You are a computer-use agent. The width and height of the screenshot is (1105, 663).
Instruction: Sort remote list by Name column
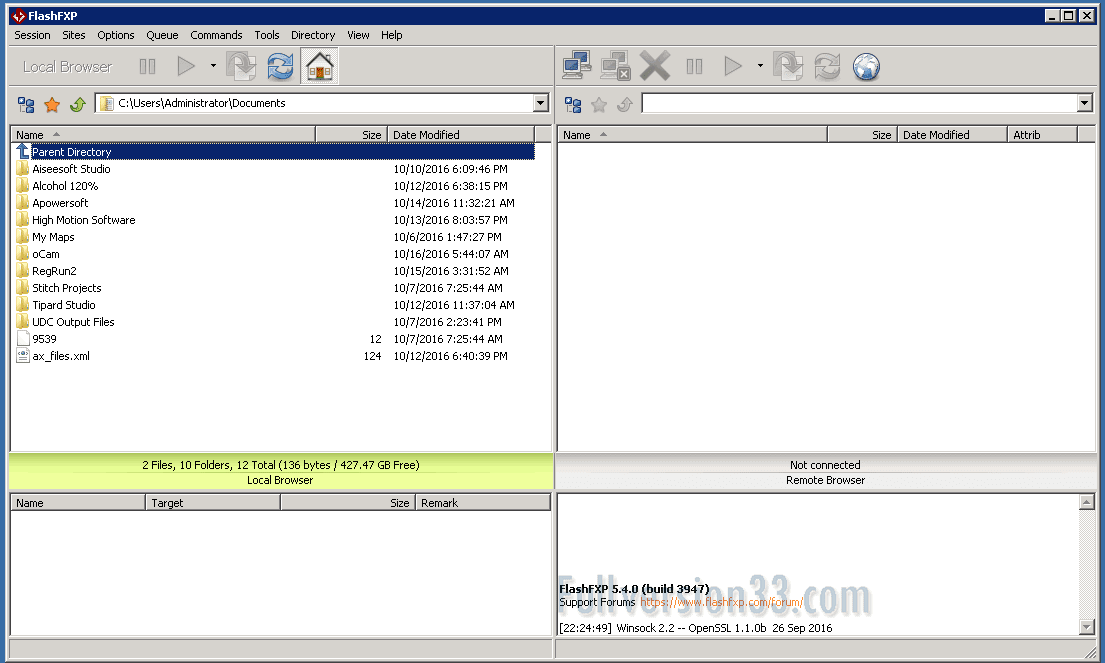coord(692,135)
